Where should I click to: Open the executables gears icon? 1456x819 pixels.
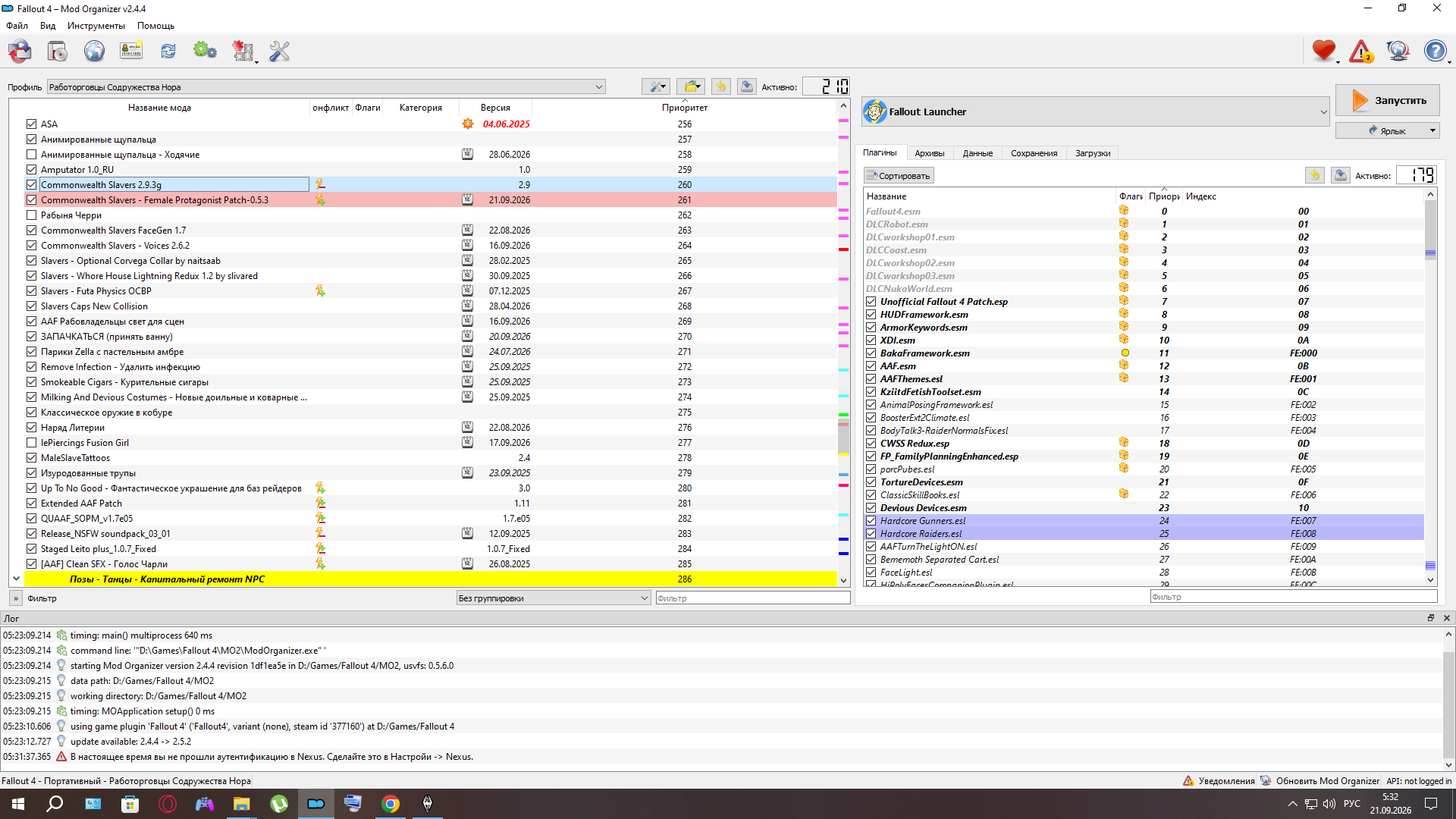coord(205,52)
